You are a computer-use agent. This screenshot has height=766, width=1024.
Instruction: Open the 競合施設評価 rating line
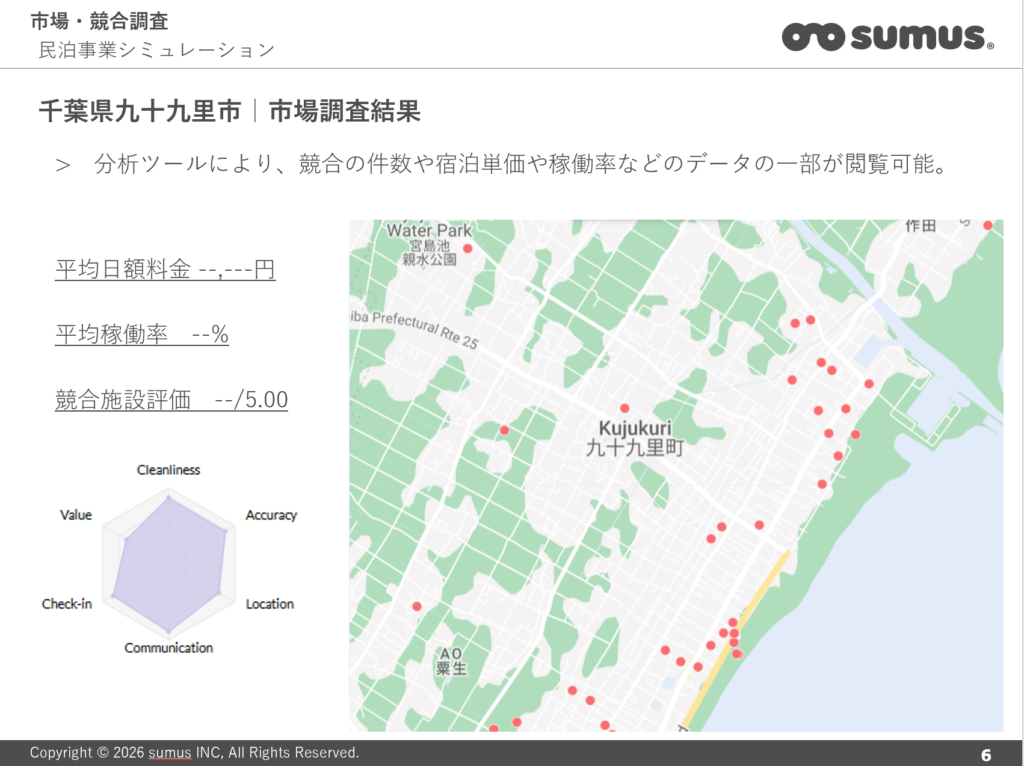click(x=171, y=401)
